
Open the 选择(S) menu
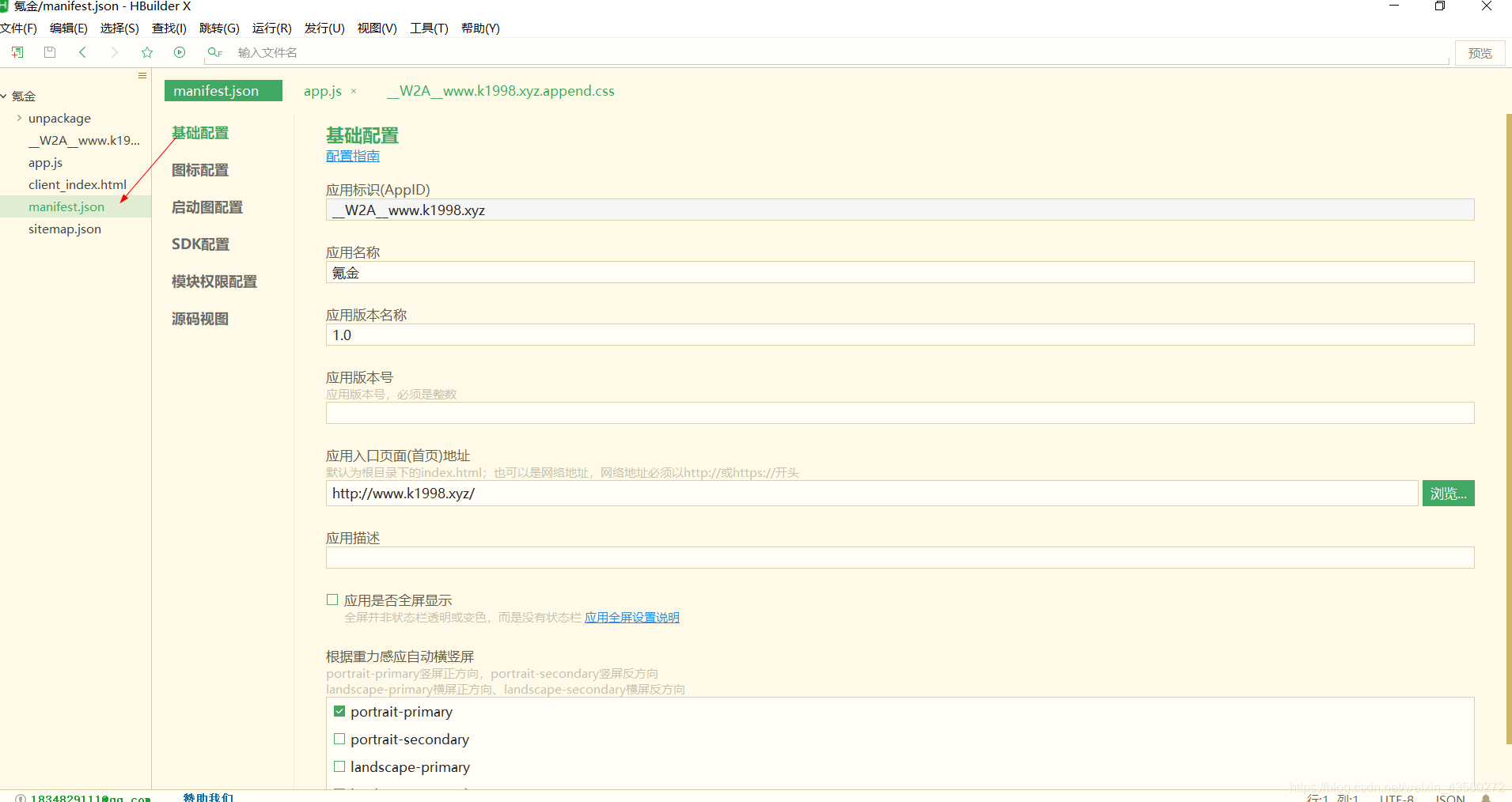click(119, 28)
